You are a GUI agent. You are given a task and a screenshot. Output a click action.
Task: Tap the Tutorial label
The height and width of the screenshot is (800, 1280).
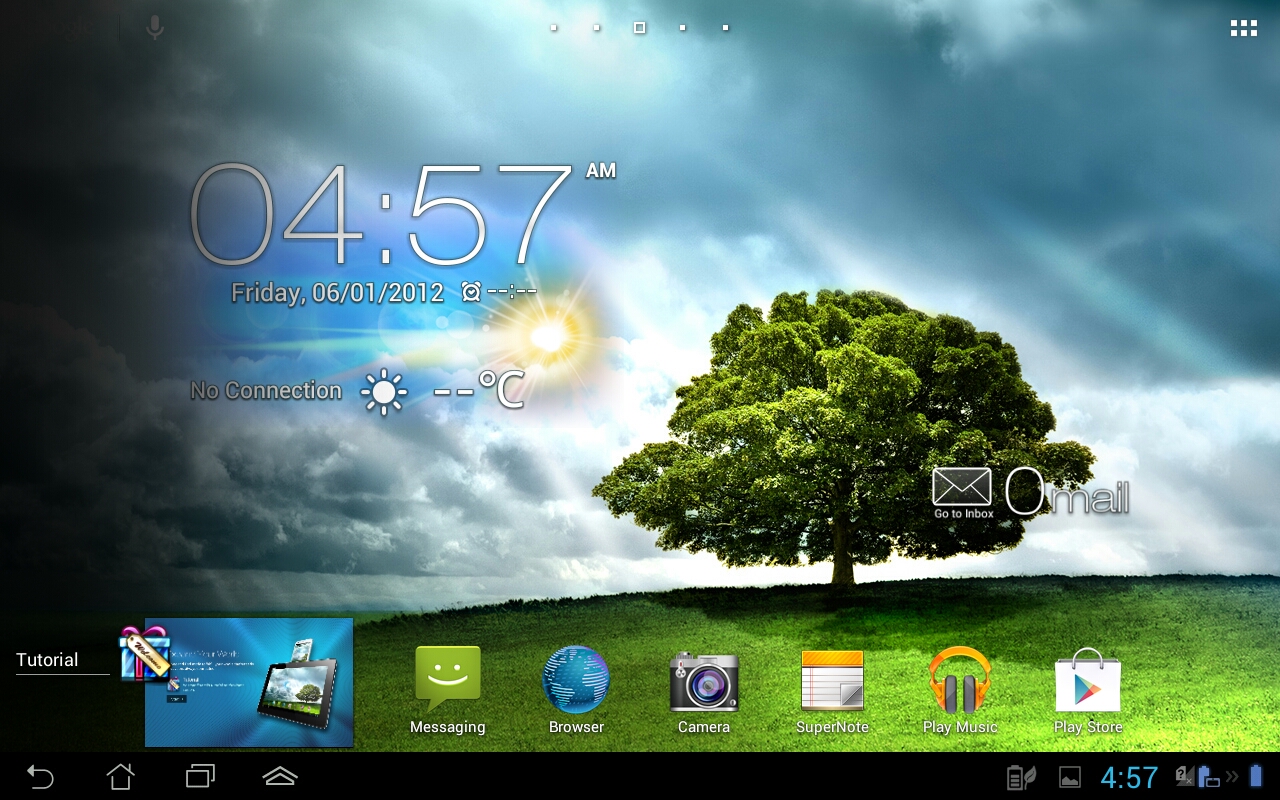pyautogui.click(x=47, y=660)
